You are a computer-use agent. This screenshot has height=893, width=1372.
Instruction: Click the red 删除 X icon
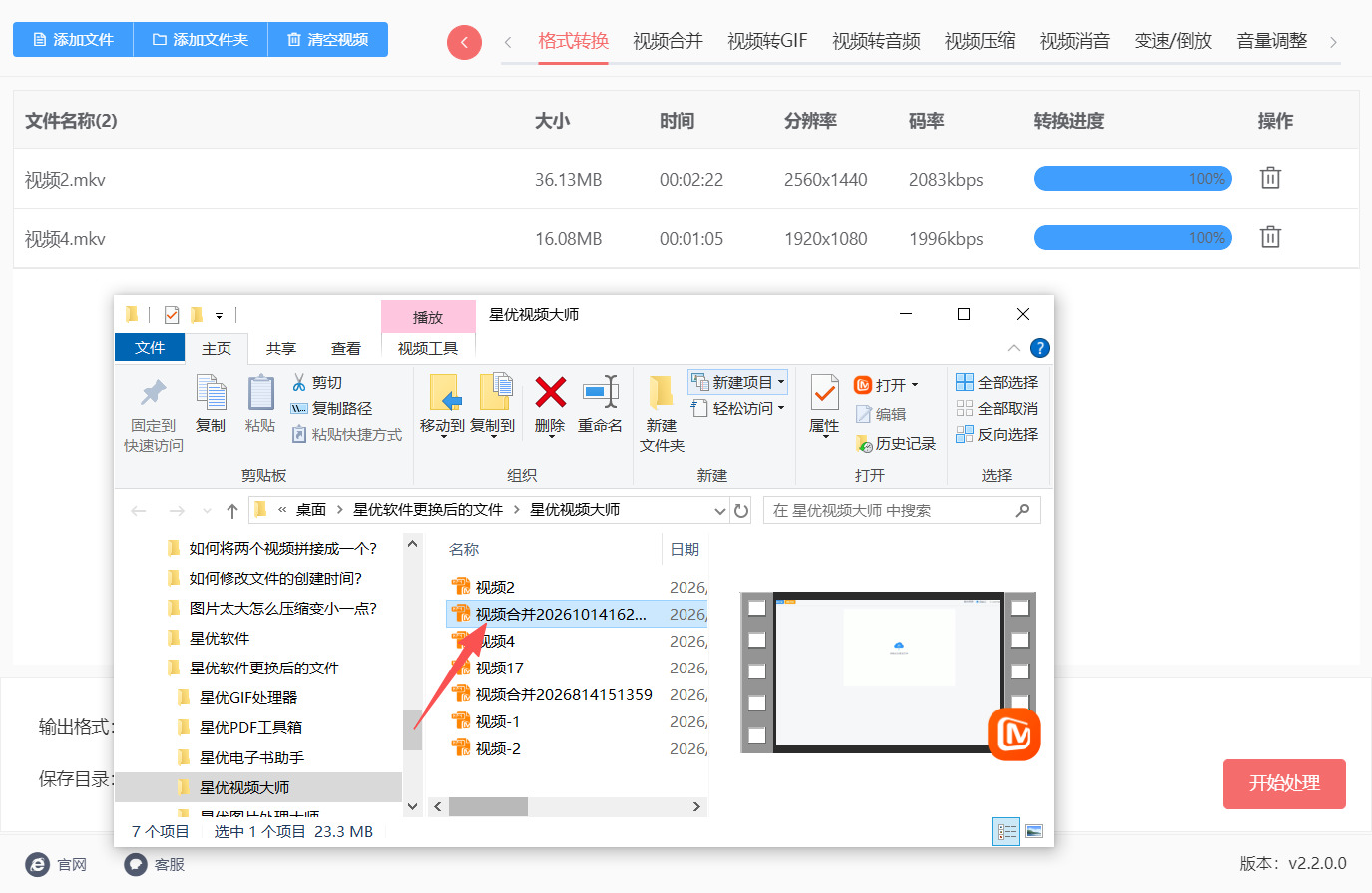click(550, 391)
